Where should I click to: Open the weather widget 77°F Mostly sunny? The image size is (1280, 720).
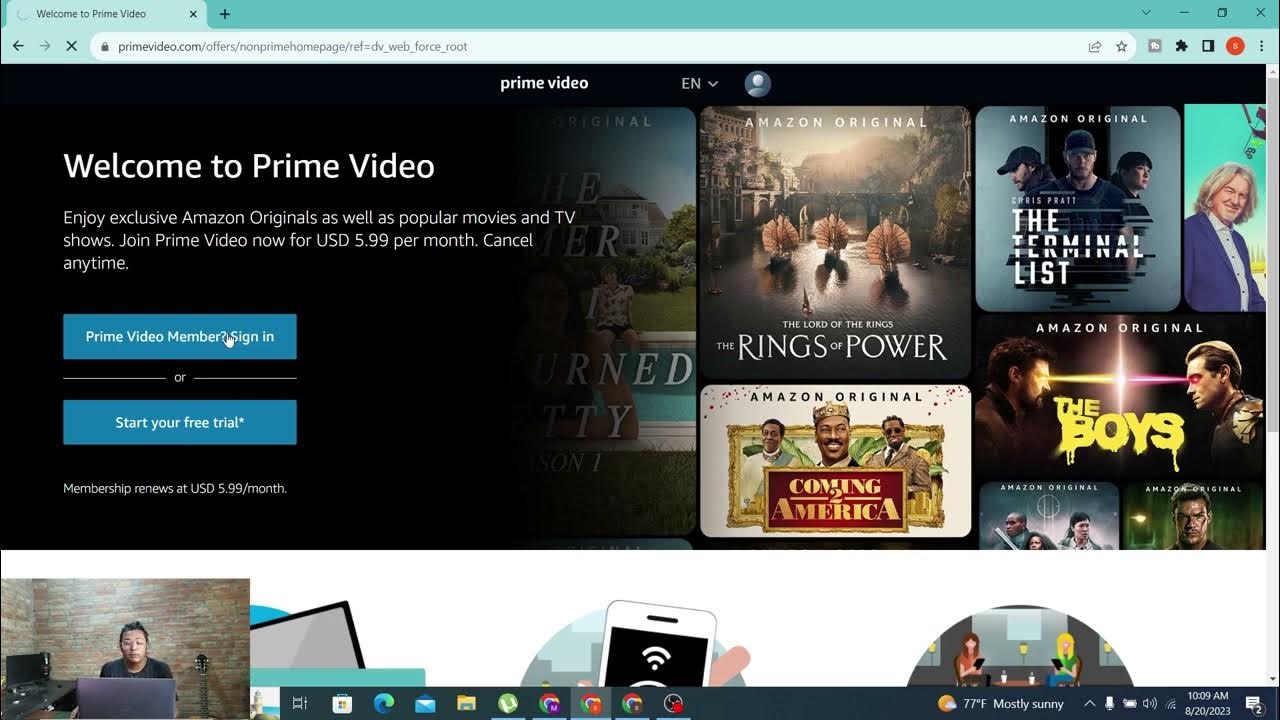[1001, 704]
